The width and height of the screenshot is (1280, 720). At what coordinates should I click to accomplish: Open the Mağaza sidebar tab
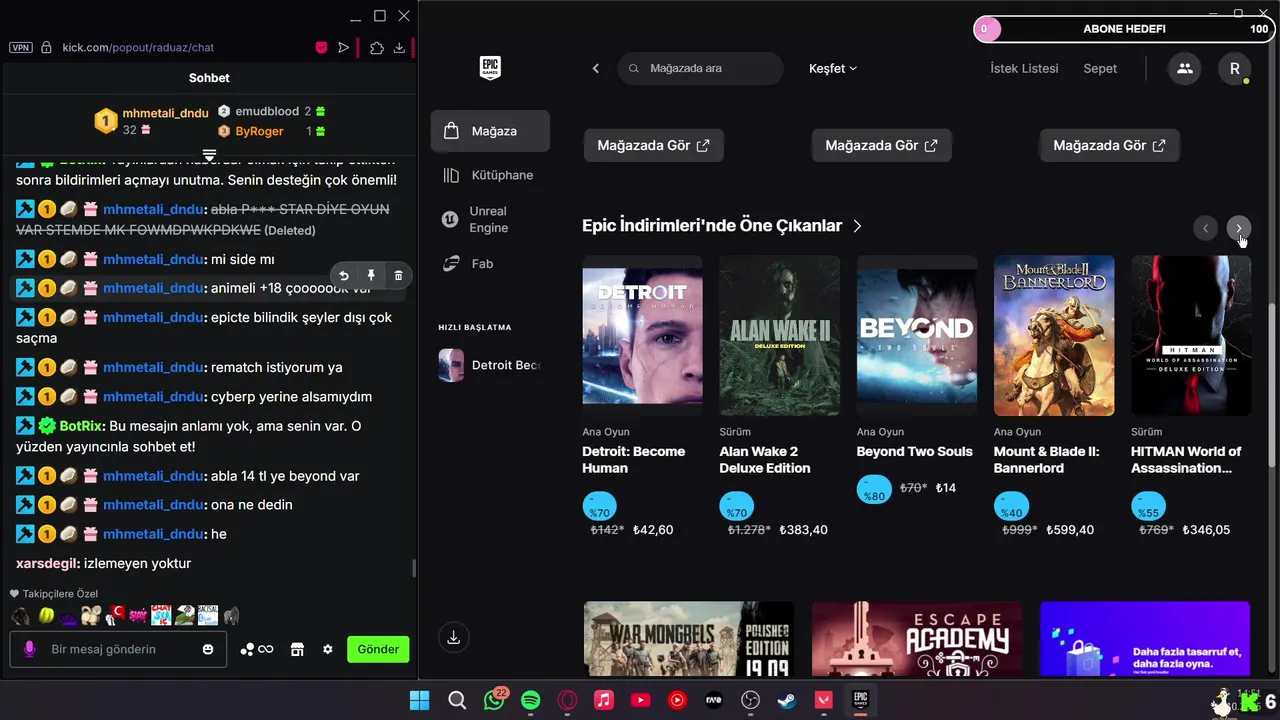(x=490, y=131)
